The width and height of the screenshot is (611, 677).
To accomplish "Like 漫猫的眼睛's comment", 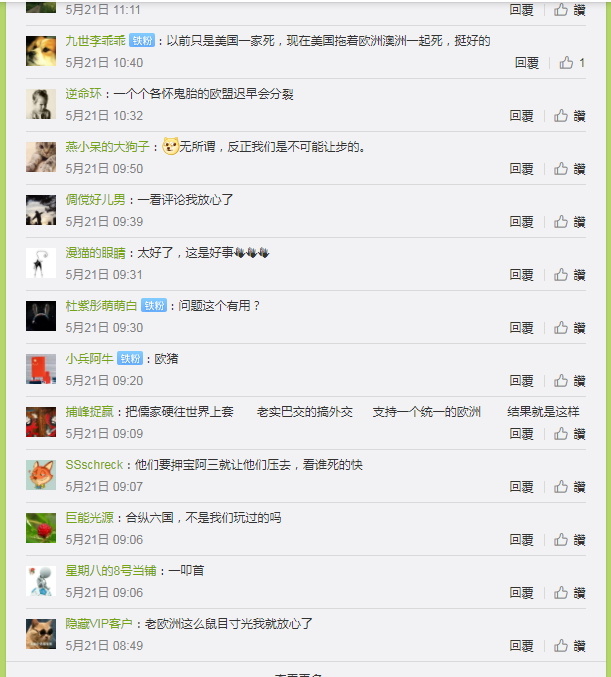I will click(x=570, y=275).
